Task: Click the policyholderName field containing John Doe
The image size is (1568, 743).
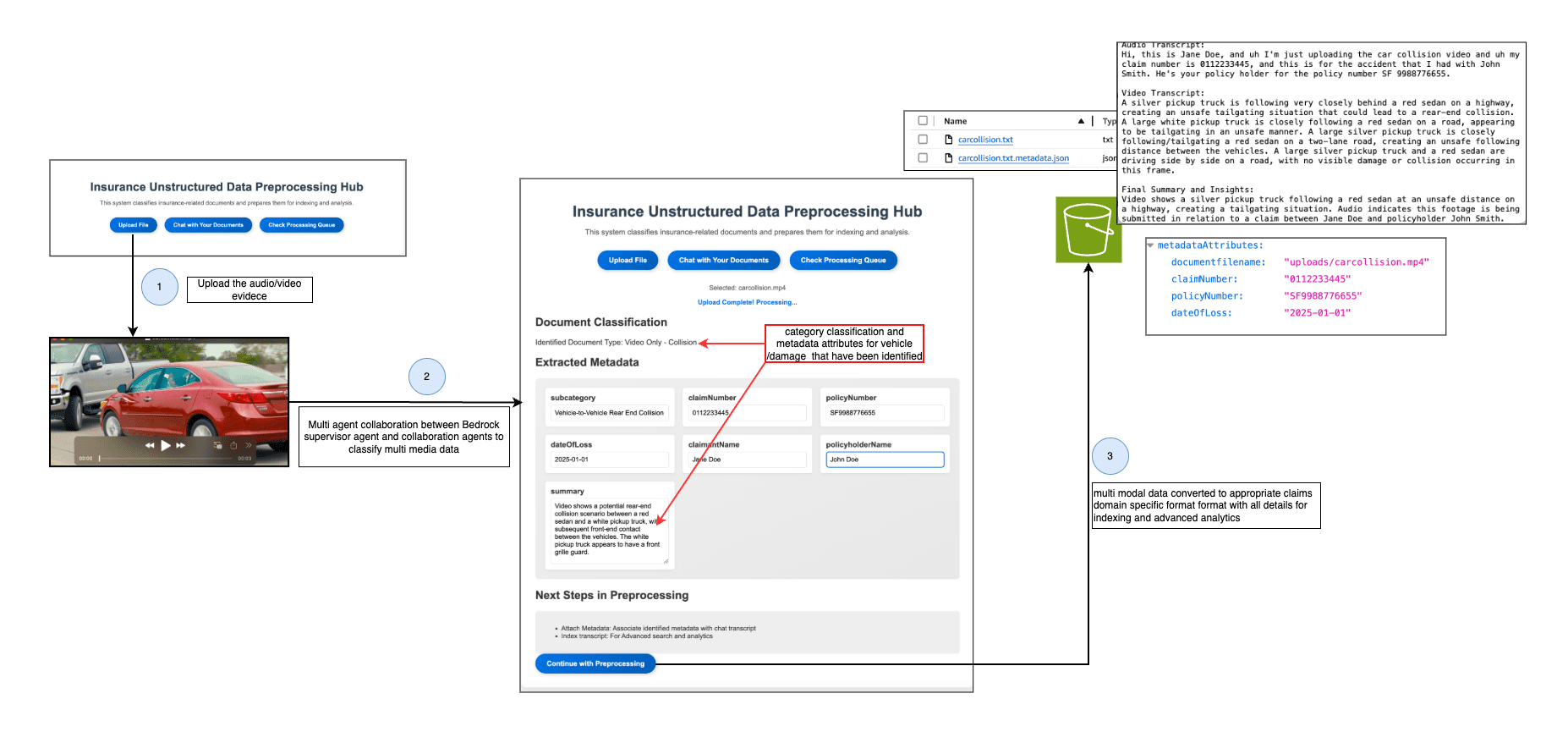Action: [884, 460]
